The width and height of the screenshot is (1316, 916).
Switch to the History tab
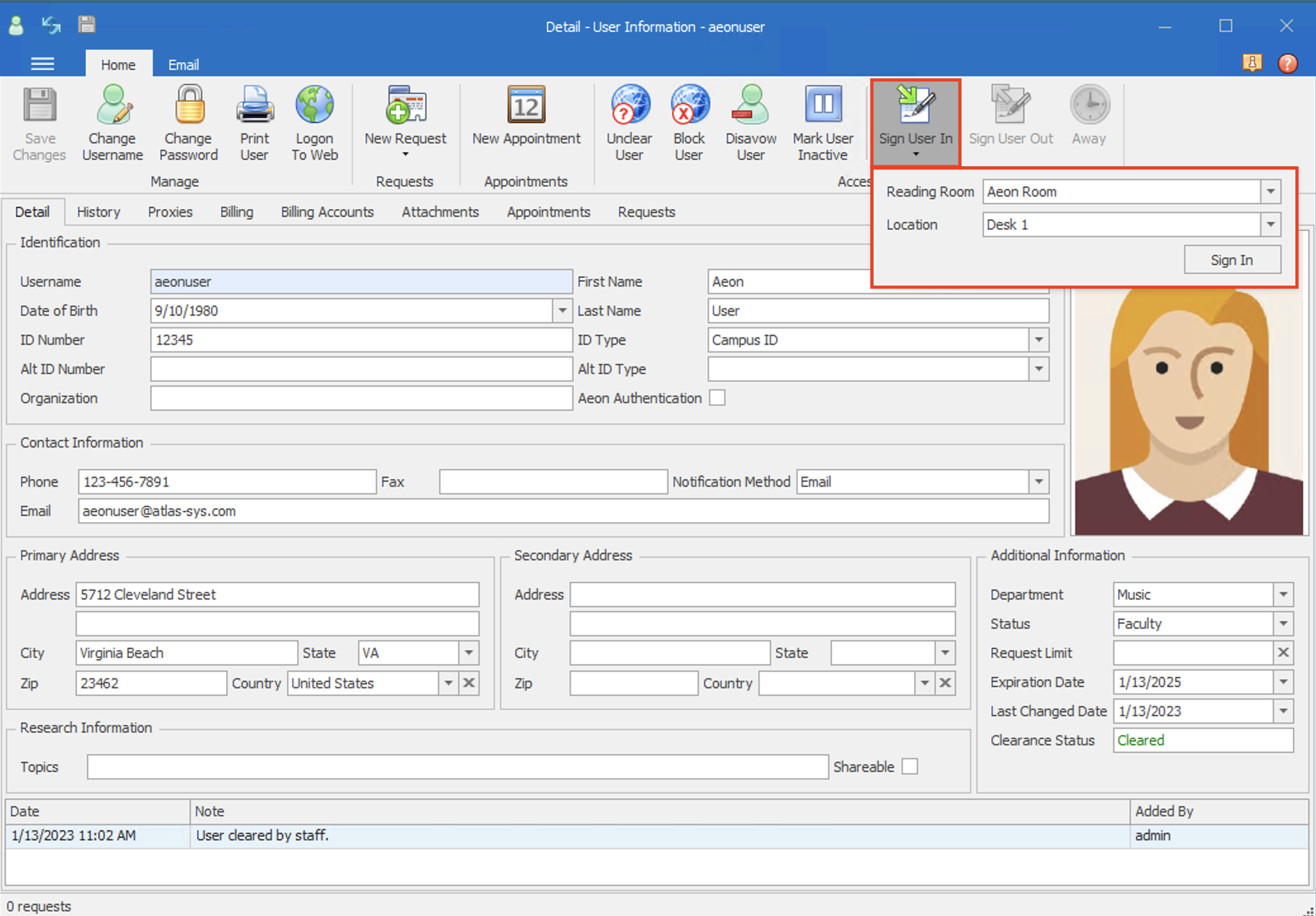pyautogui.click(x=98, y=212)
